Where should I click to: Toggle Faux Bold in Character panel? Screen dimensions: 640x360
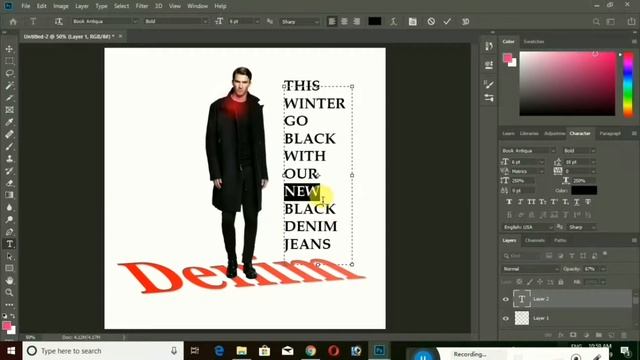coord(509,202)
